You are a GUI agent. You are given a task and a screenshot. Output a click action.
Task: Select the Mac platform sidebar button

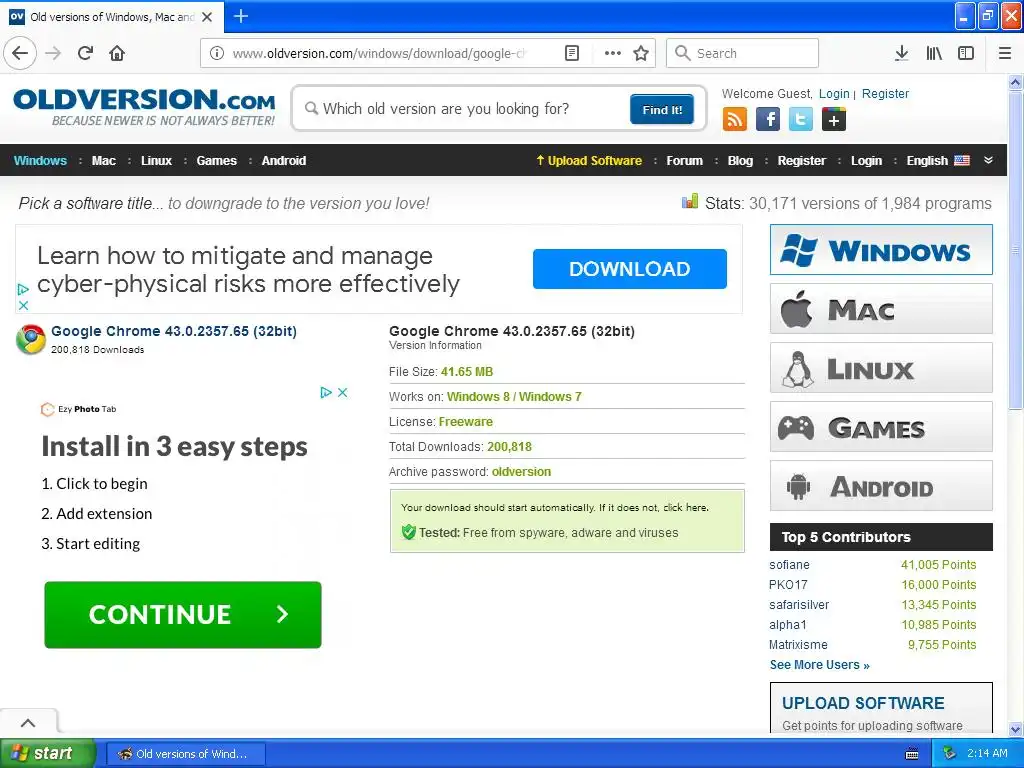pyautogui.click(x=881, y=309)
